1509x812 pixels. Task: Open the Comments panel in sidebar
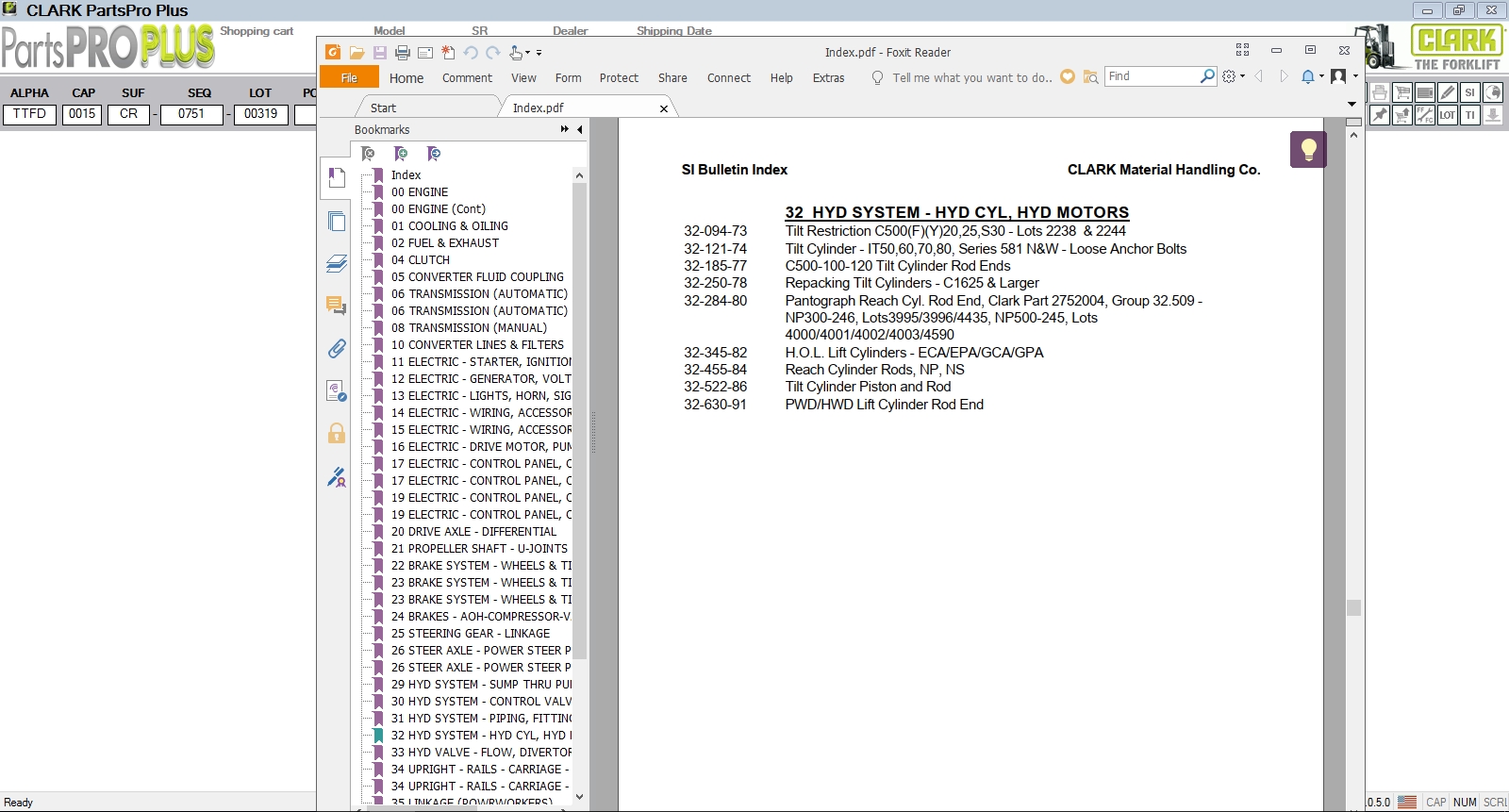337,306
